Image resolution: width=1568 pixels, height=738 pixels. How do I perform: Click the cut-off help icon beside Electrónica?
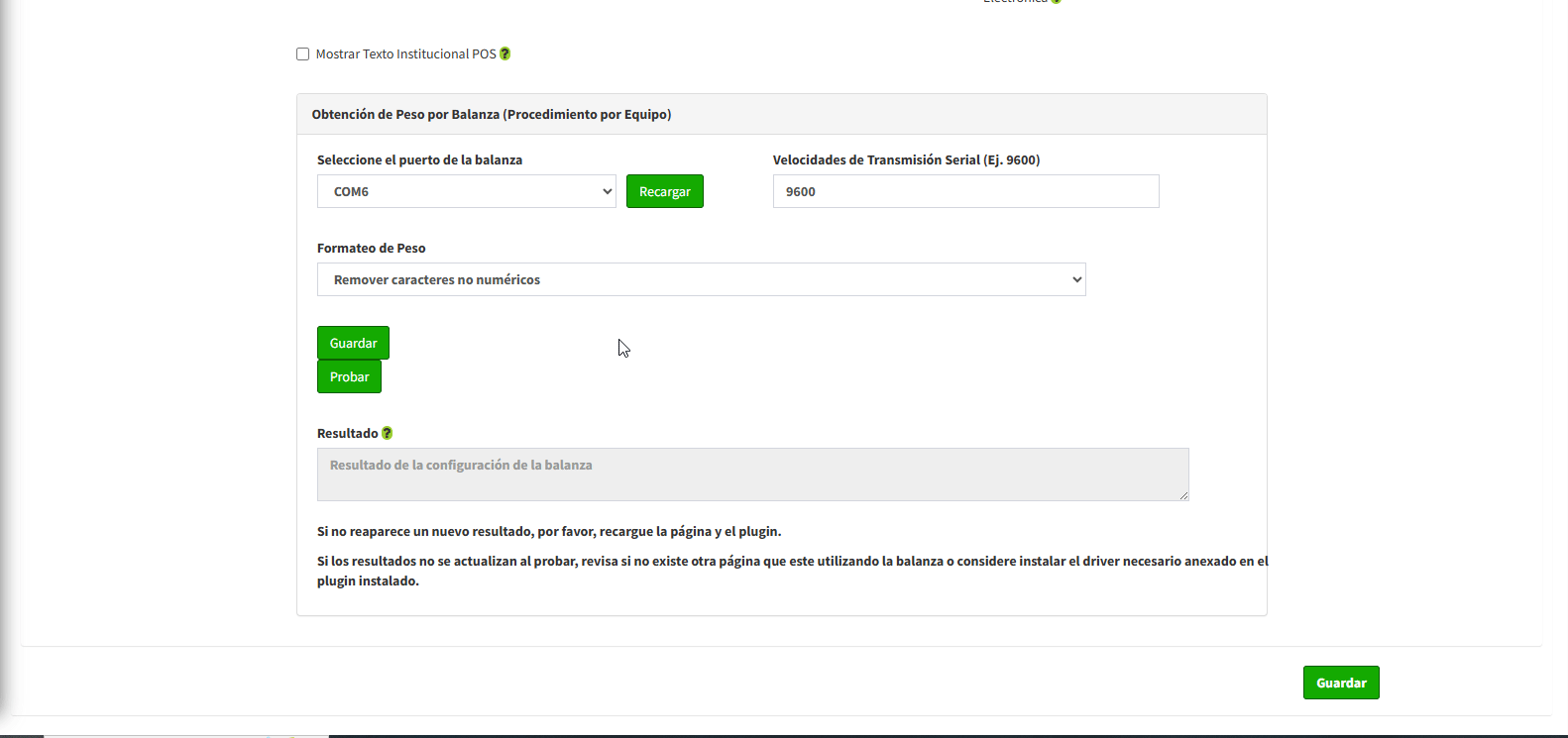coord(1057,1)
